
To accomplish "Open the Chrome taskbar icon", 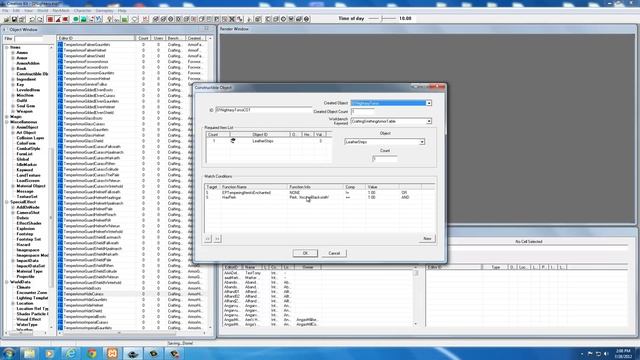I will coord(92,353).
